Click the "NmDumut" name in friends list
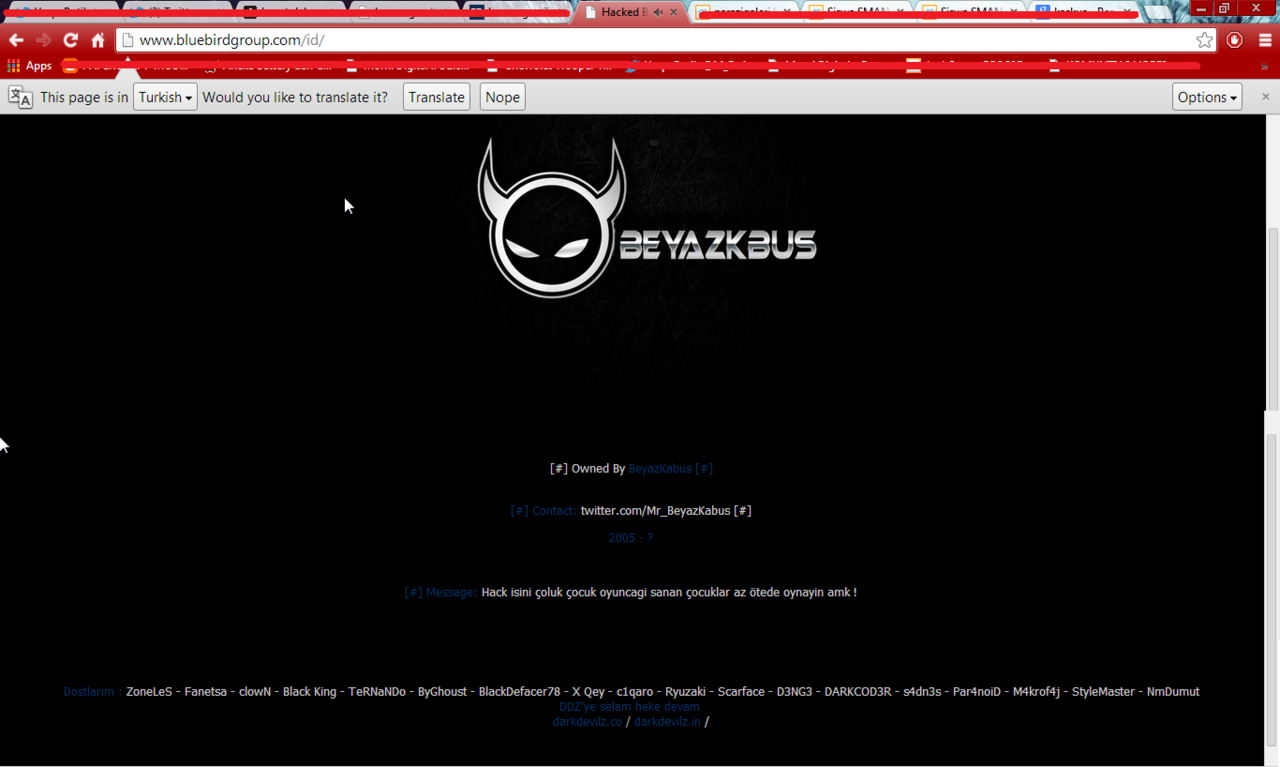This screenshot has height=767, width=1280. pos(1173,691)
